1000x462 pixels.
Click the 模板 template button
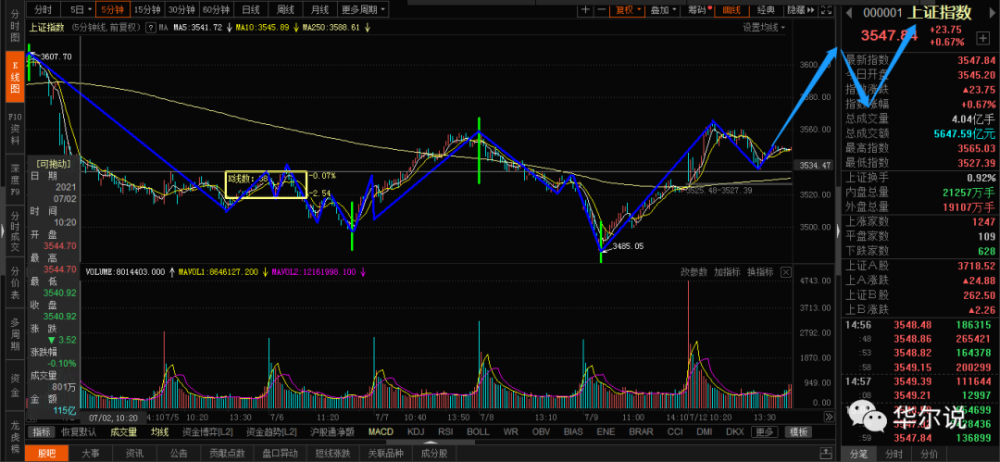point(798,432)
